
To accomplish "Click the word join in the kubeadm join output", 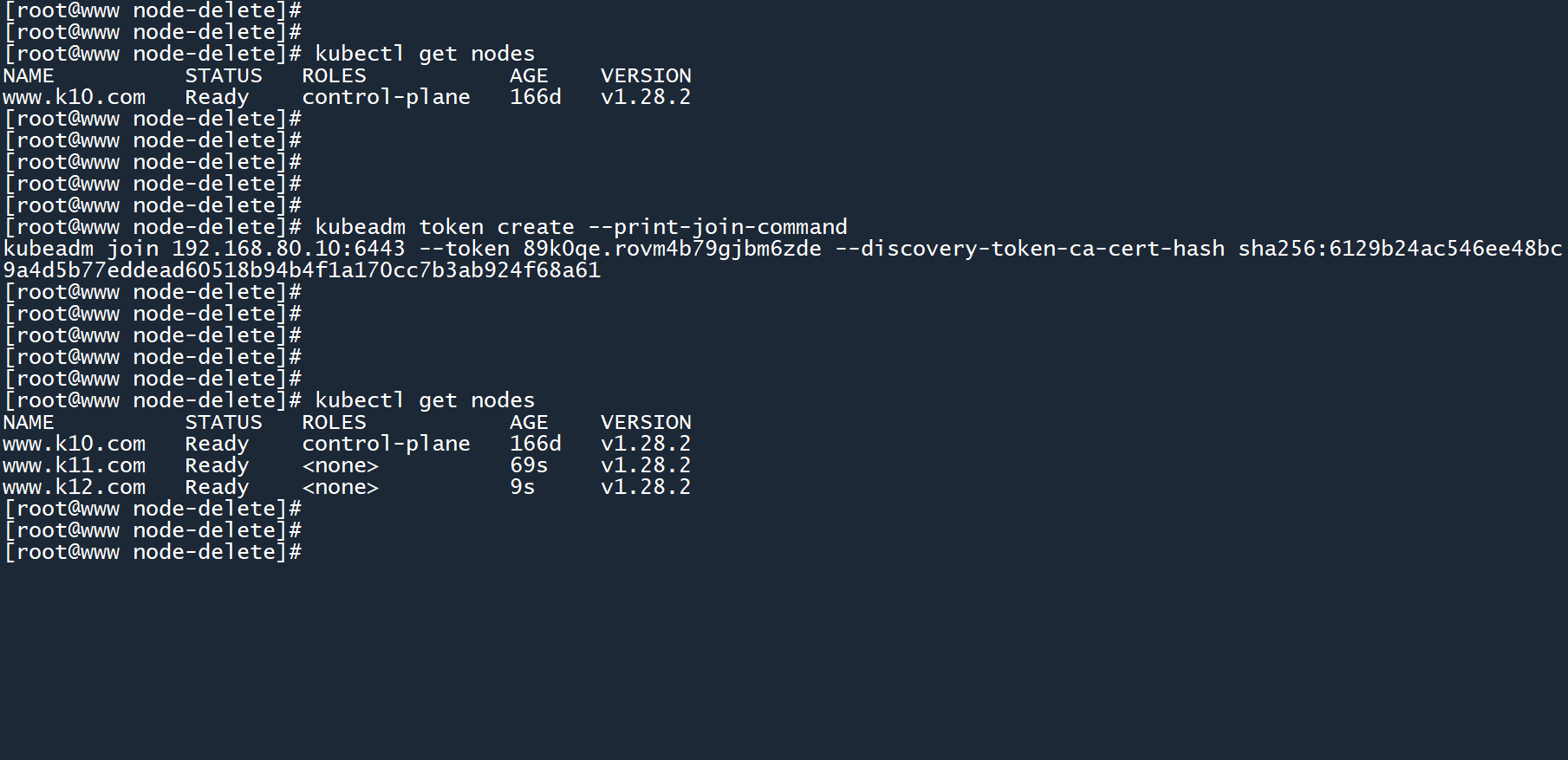I will [133, 249].
